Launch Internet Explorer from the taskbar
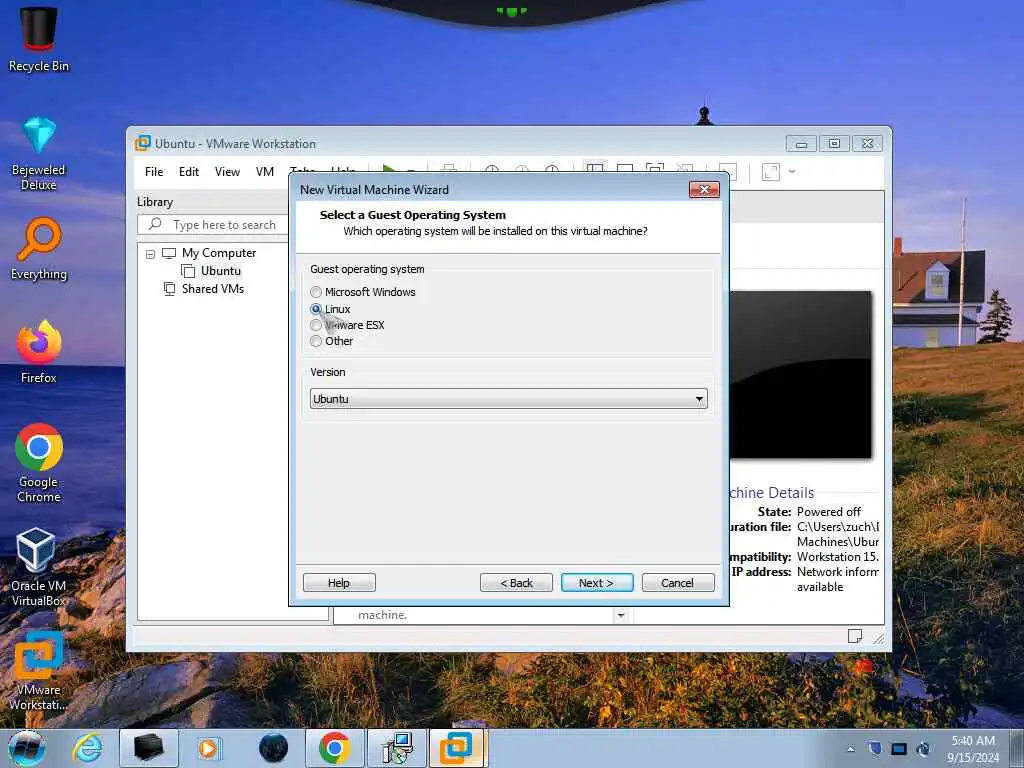Viewport: 1024px width, 768px height. 87,748
